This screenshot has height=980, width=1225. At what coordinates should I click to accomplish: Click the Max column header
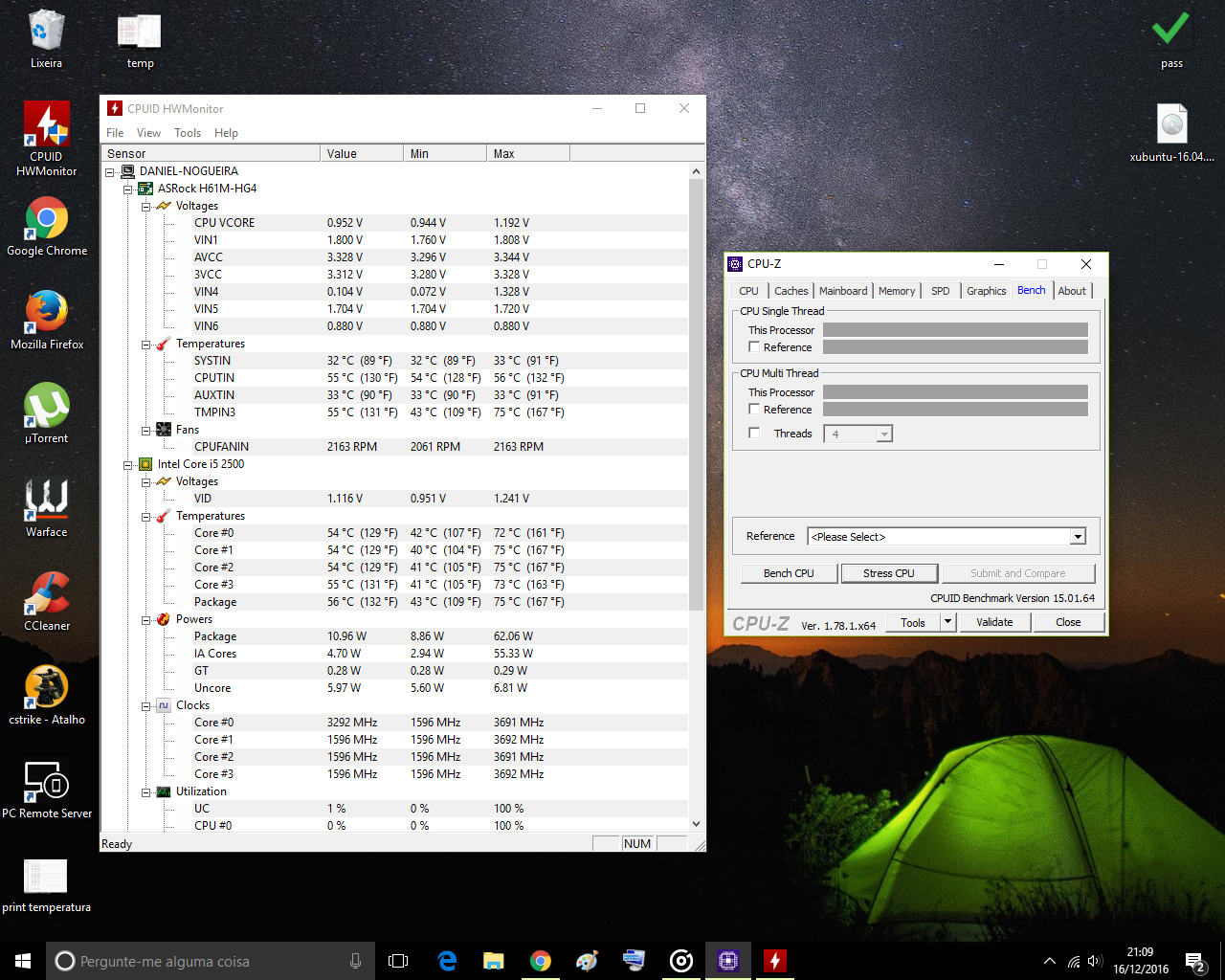528,154
